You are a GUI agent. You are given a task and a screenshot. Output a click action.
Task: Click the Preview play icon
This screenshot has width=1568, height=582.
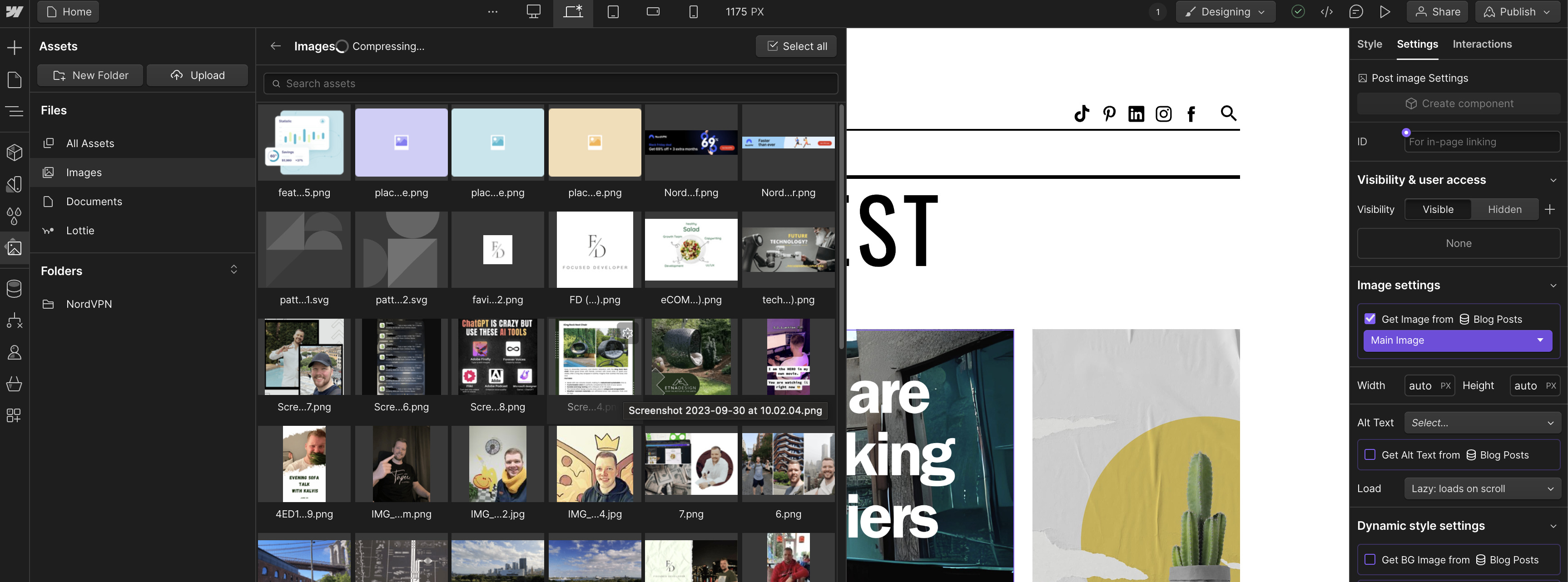point(1385,11)
